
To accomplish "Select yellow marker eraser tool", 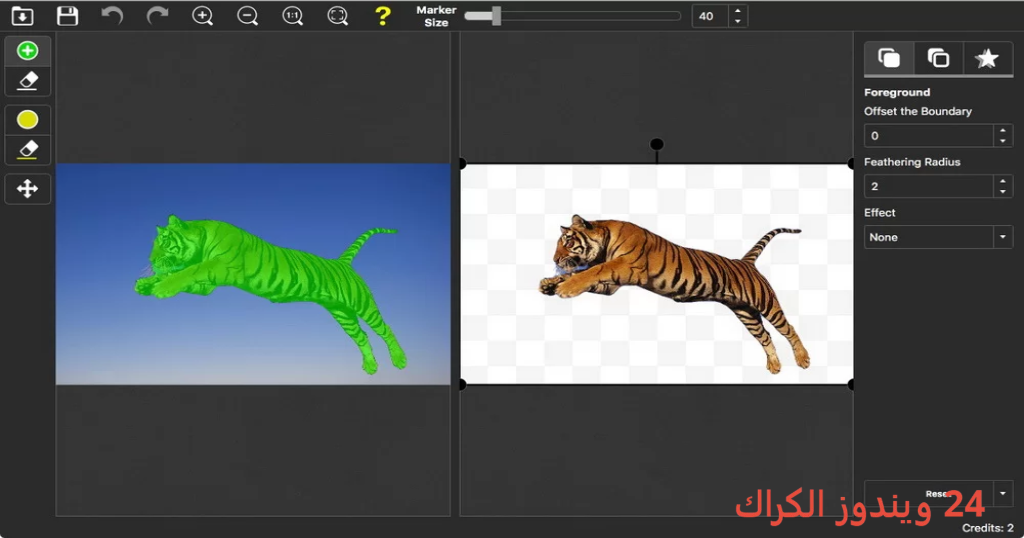I will [27, 150].
